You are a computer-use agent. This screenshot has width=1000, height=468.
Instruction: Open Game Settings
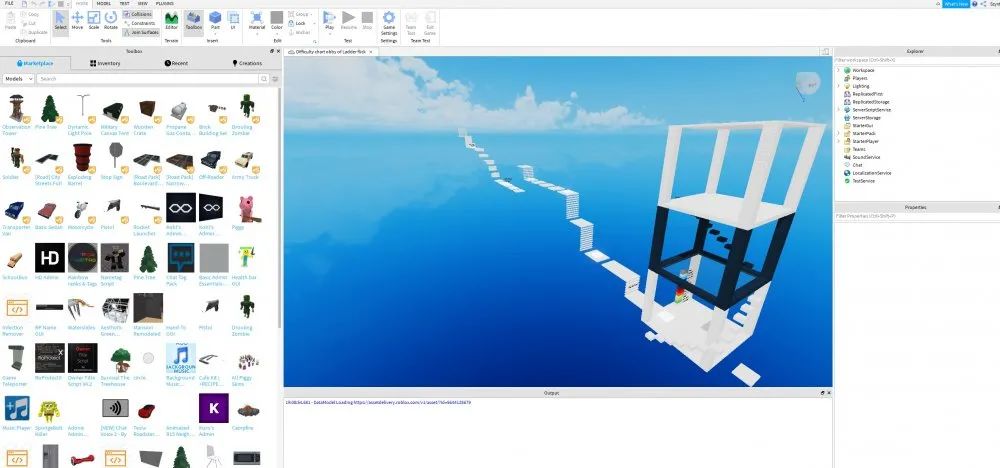coord(389,23)
